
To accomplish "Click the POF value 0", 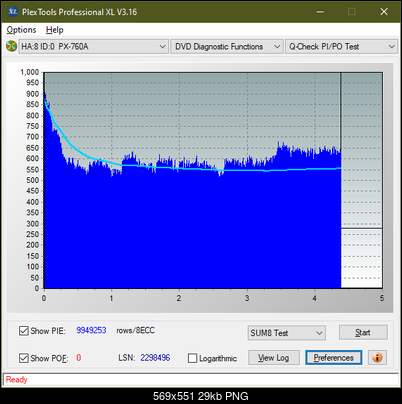I will pos(79,358).
